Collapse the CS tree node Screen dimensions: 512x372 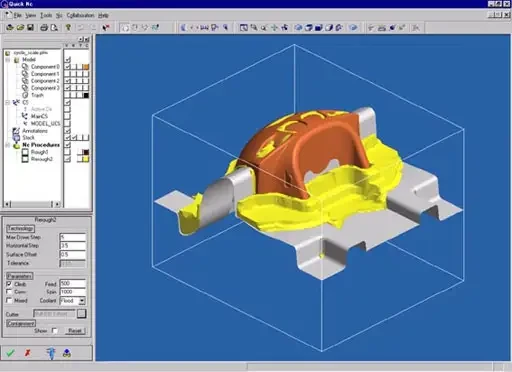tap(8, 102)
